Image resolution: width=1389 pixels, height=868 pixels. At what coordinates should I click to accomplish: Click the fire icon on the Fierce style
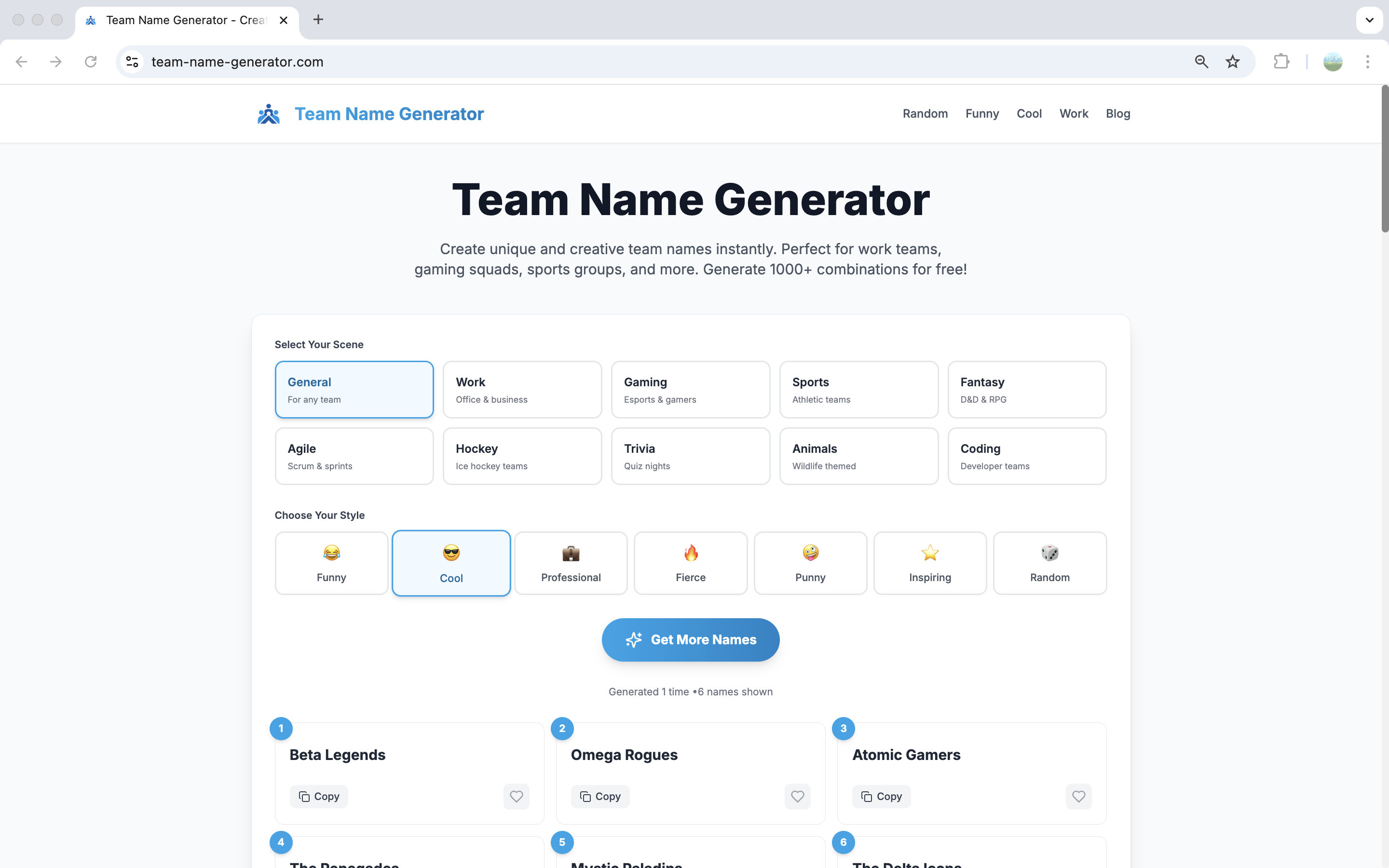690,553
